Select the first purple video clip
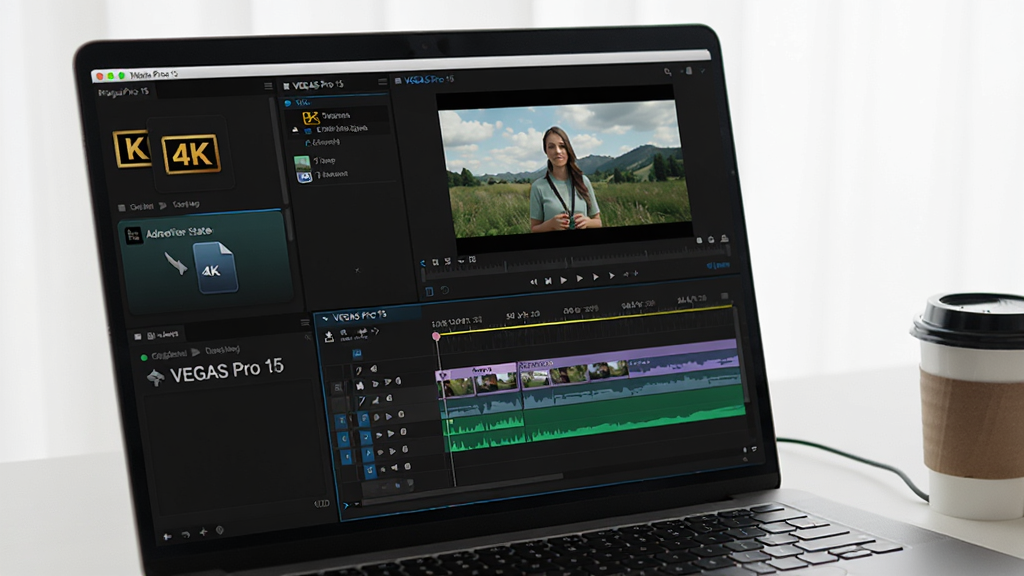This screenshot has height=576, width=1024. [478, 381]
